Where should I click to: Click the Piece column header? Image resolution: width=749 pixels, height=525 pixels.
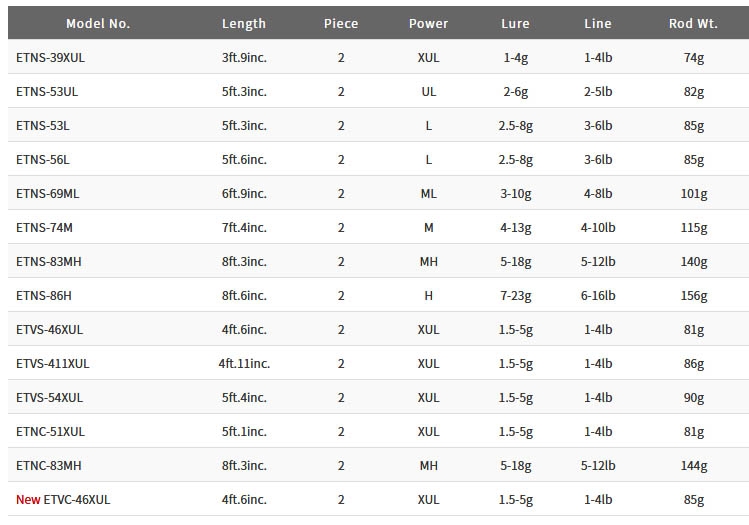341,23
